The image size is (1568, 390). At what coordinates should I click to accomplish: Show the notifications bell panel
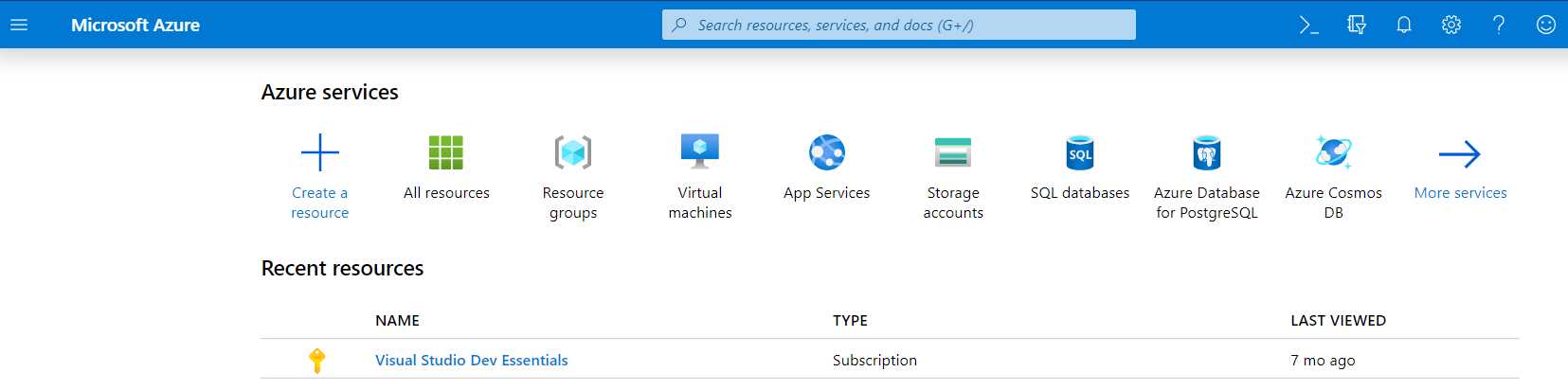[x=1404, y=26]
